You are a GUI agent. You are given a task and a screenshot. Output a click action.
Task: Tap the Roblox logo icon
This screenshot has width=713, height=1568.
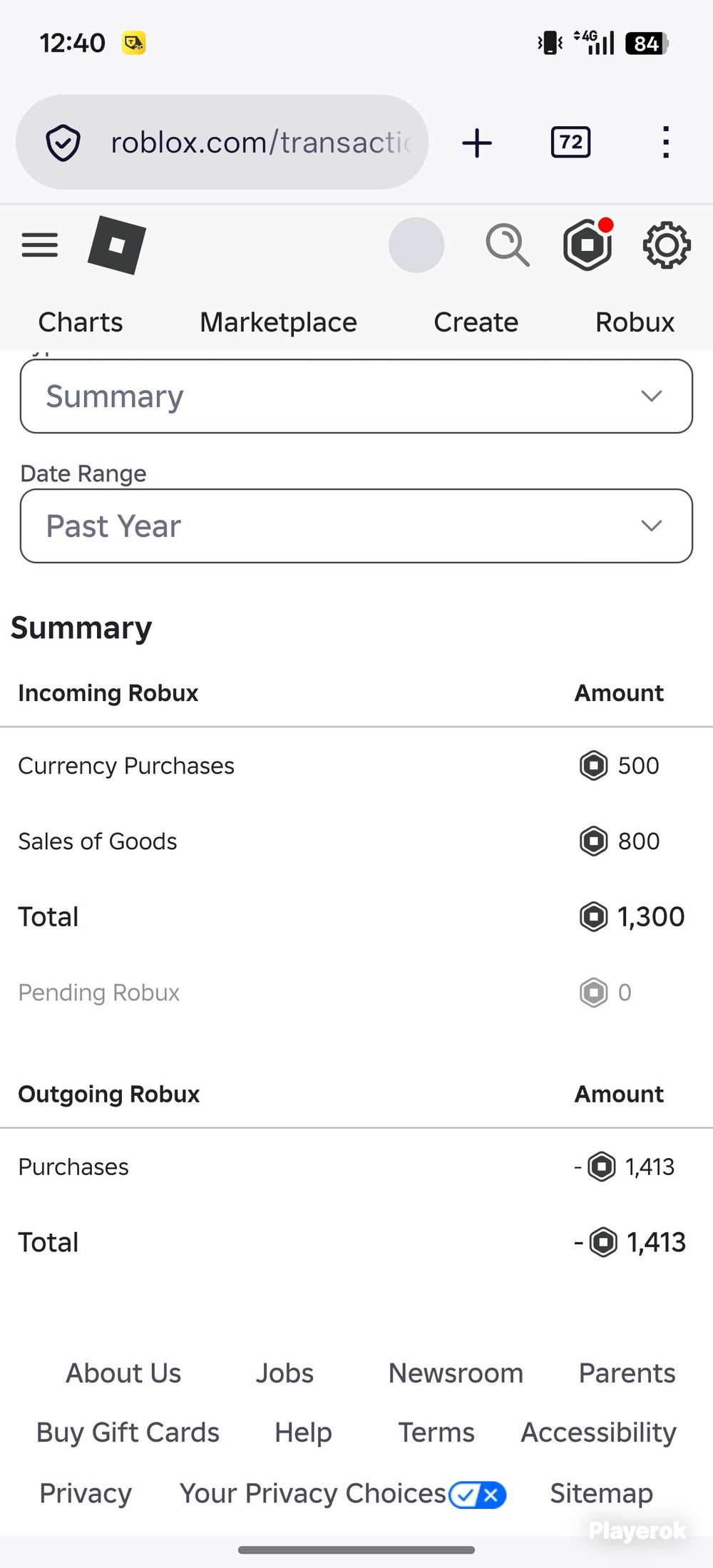pos(117,245)
